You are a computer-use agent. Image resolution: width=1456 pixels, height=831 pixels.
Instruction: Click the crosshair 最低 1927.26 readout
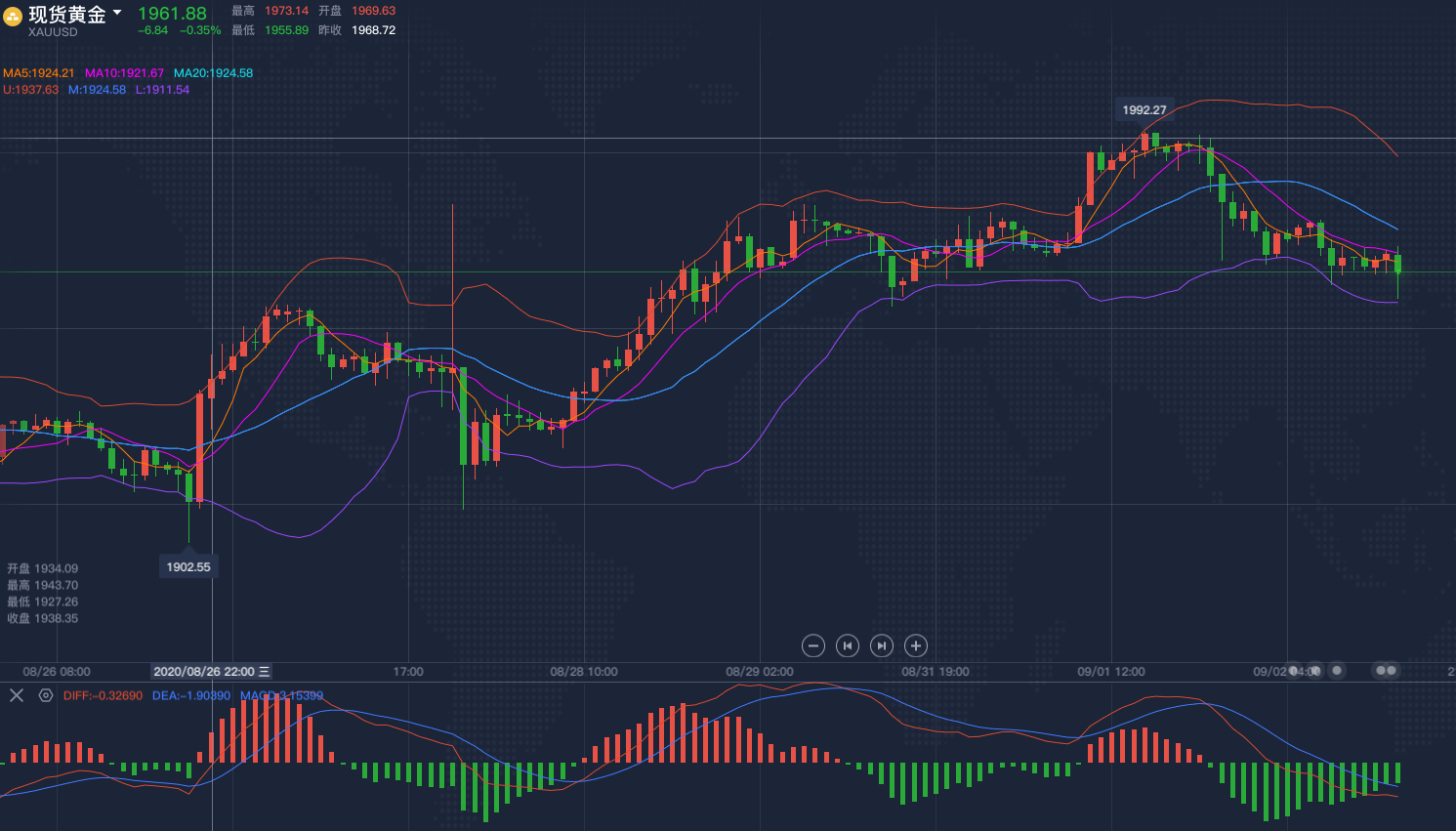click(x=42, y=602)
